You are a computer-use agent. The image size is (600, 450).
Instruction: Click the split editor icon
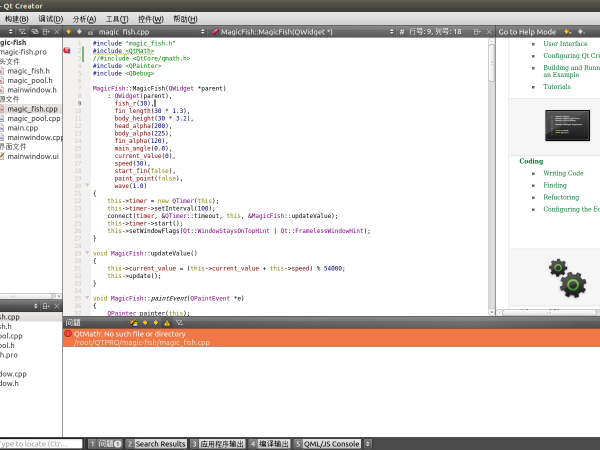pyautogui.click(x=478, y=32)
